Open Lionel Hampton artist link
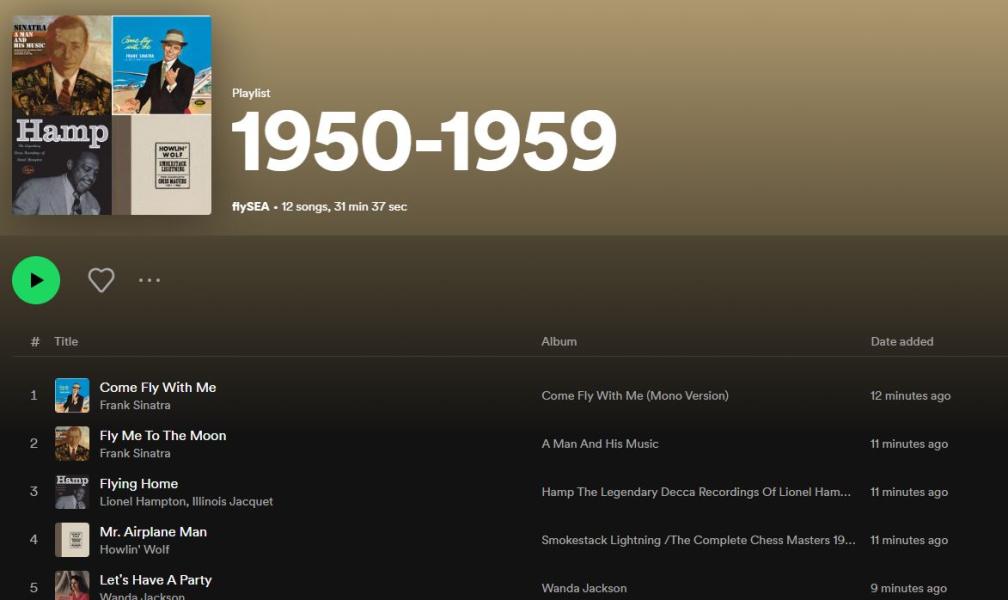Image resolution: width=1008 pixels, height=600 pixels. (x=143, y=502)
